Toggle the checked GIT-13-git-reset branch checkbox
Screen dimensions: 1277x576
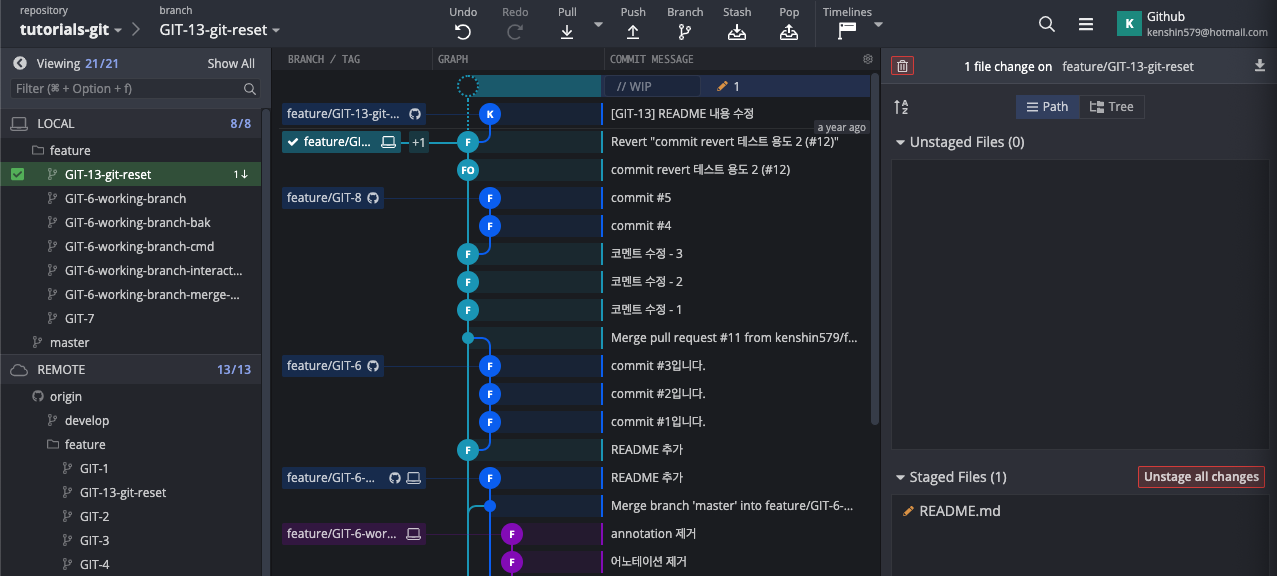(x=18, y=175)
